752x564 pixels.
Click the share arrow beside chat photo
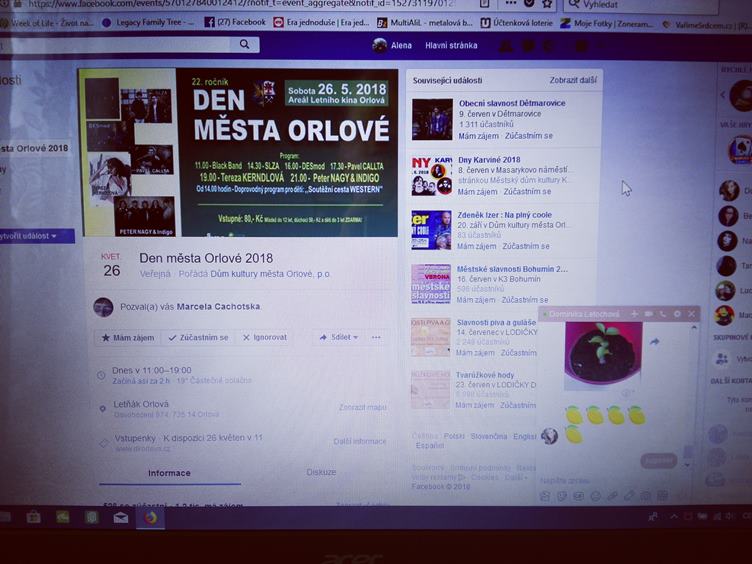[654, 341]
